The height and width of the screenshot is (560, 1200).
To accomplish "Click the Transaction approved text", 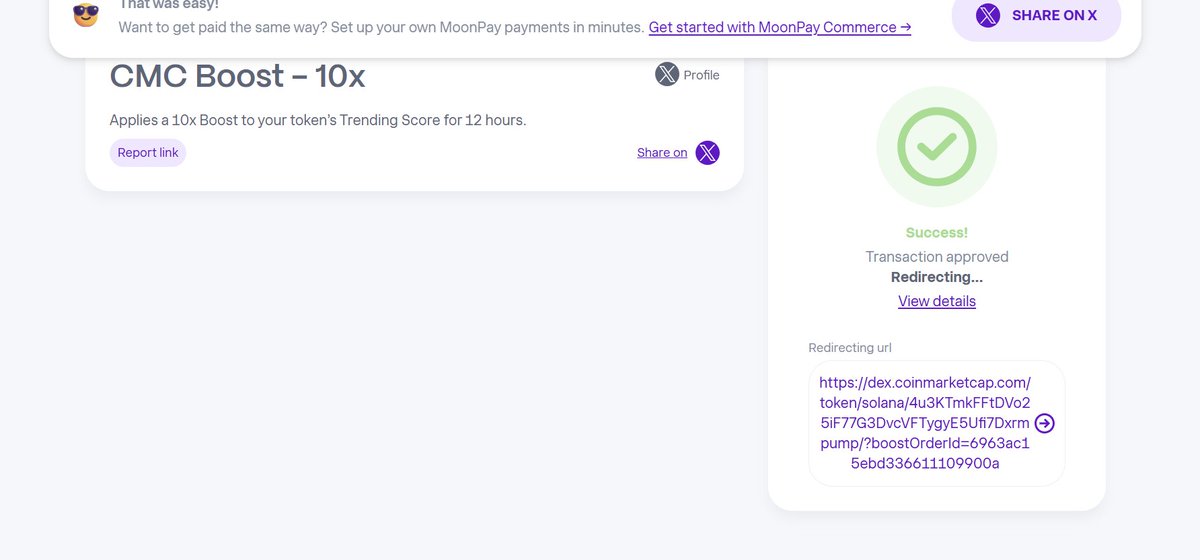I will tap(937, 257).
